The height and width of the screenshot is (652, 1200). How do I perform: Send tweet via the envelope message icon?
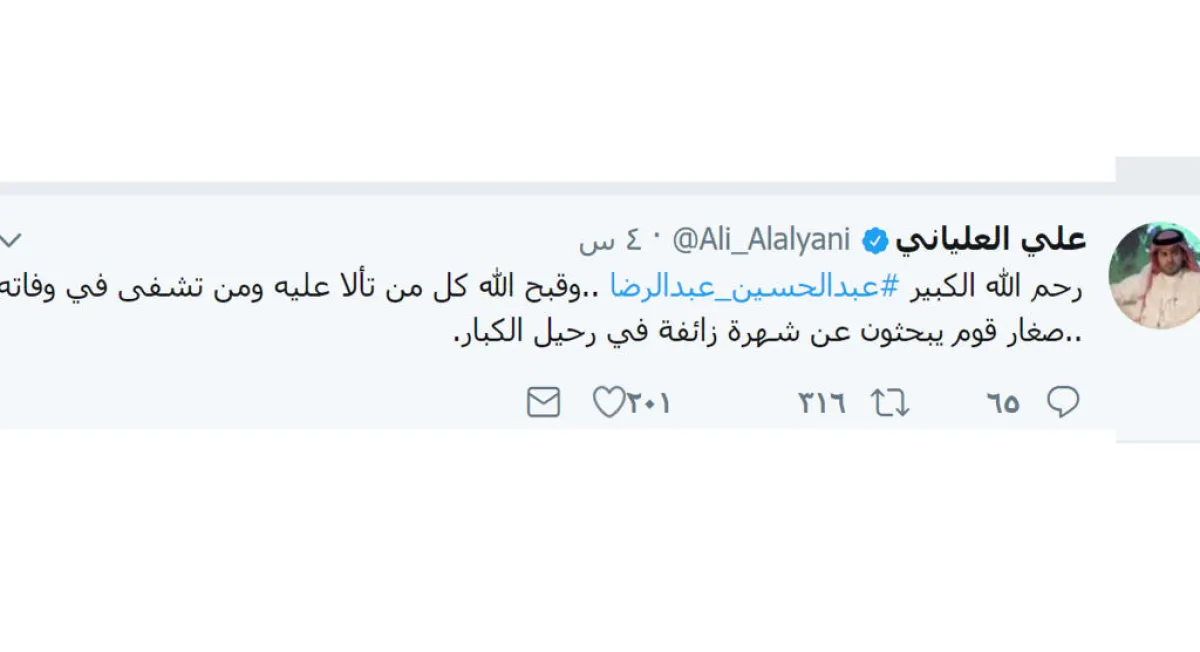pyautogui.click(x=543, y=402)
